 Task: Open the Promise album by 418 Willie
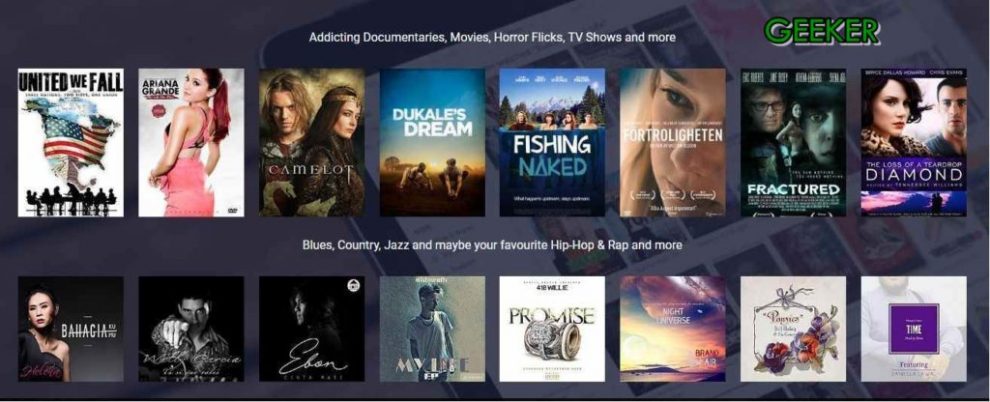pos(552,329)
